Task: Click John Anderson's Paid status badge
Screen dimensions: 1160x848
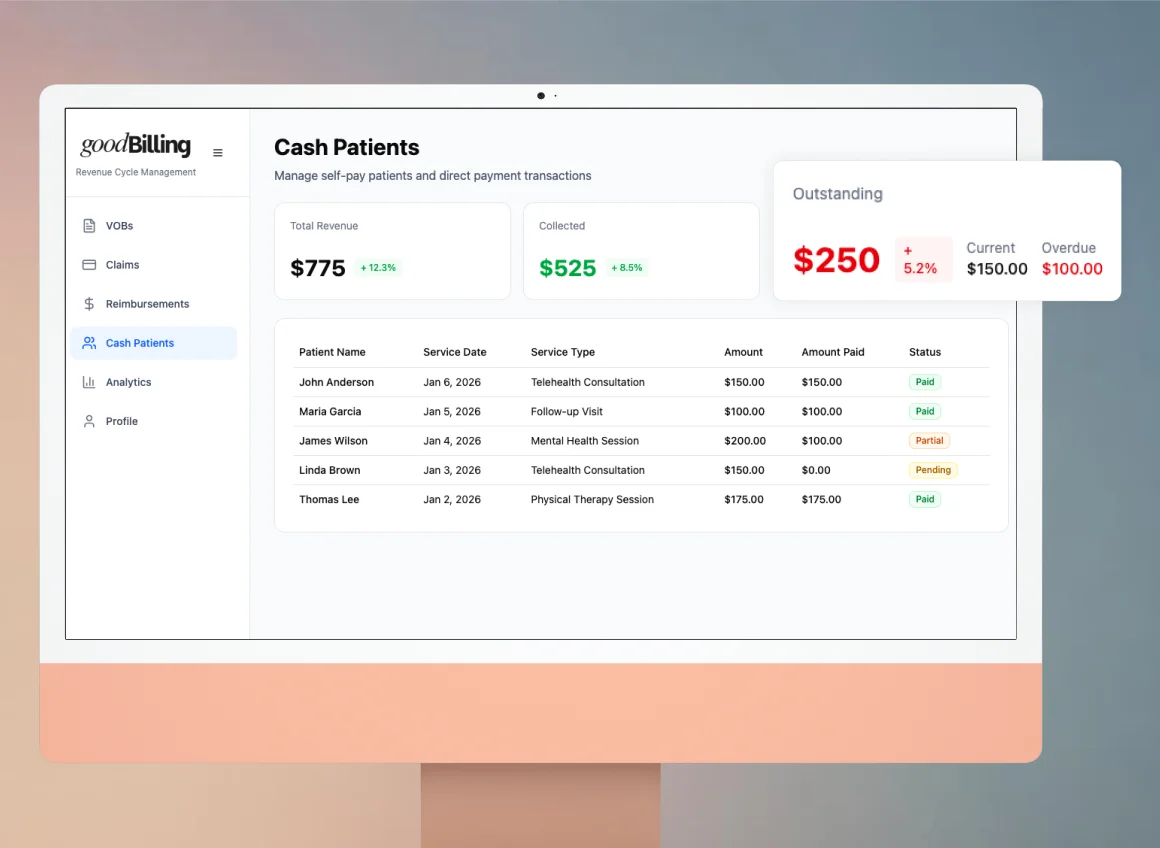Action: (925, 383)
